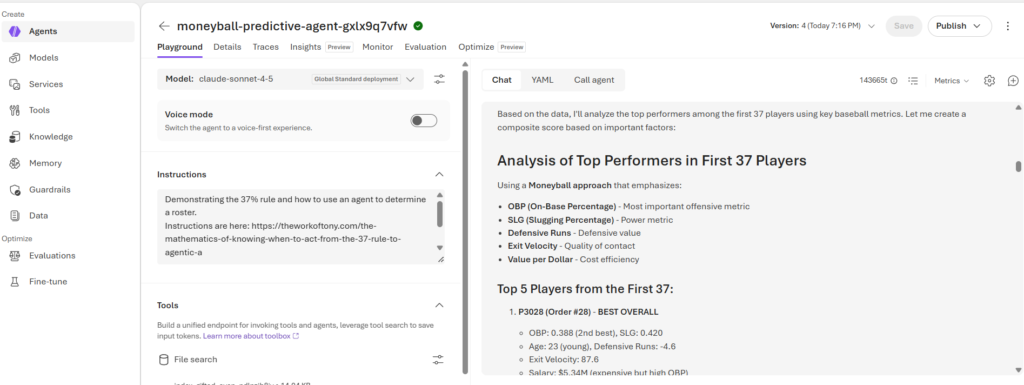This screenshot has height=385, width=1024.
Task: Click the File search tool icon
Action: [x=163, y=360]
